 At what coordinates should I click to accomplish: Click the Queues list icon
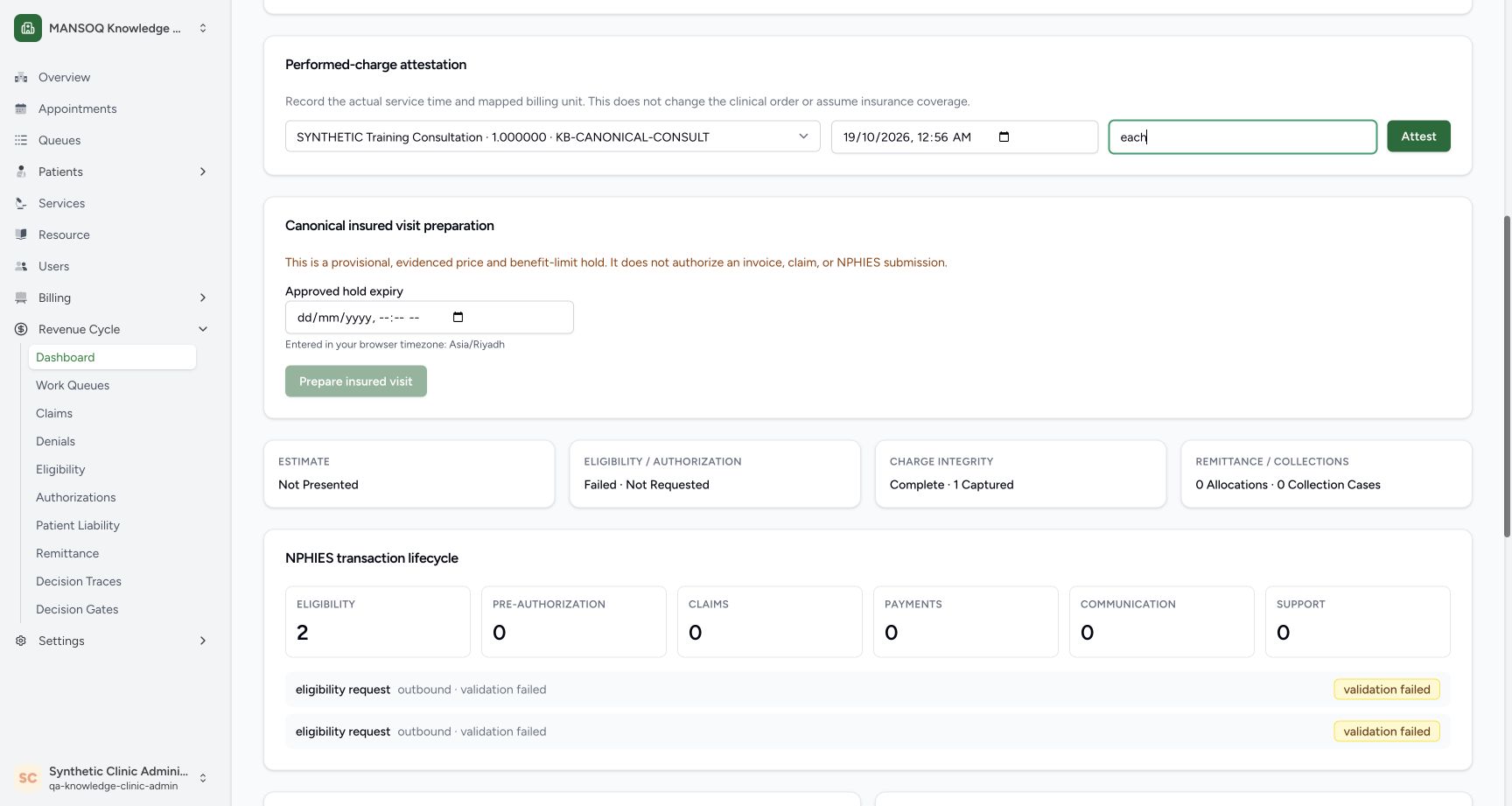[21, 140]
